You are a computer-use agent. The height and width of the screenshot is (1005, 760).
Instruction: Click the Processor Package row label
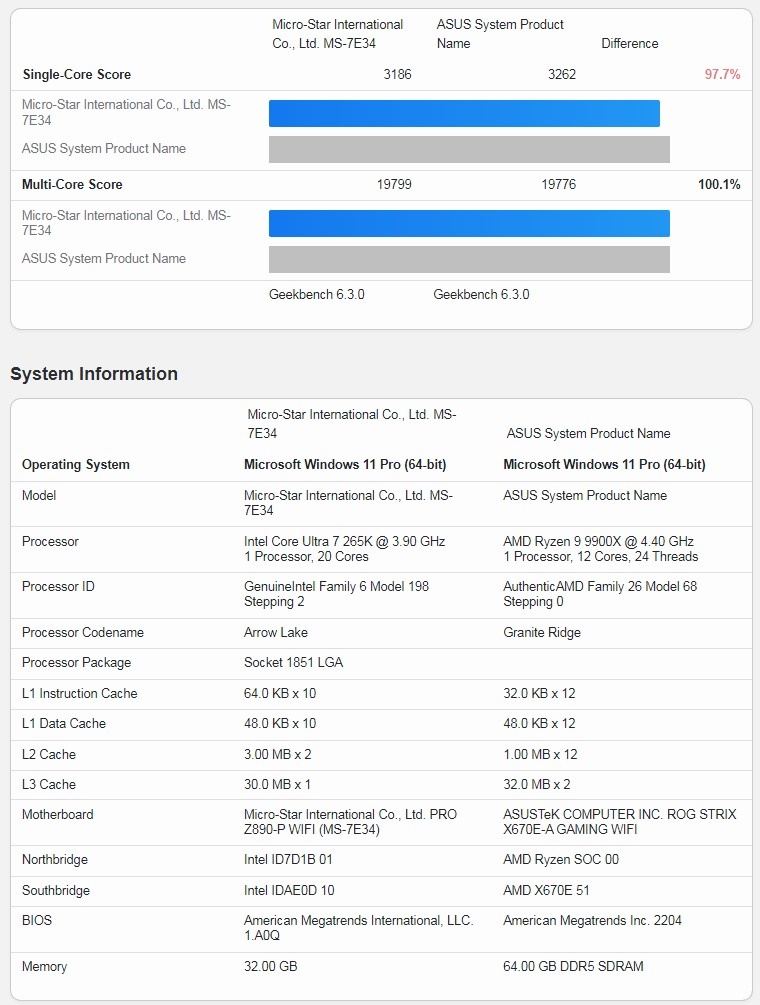[x=76, y=663]
